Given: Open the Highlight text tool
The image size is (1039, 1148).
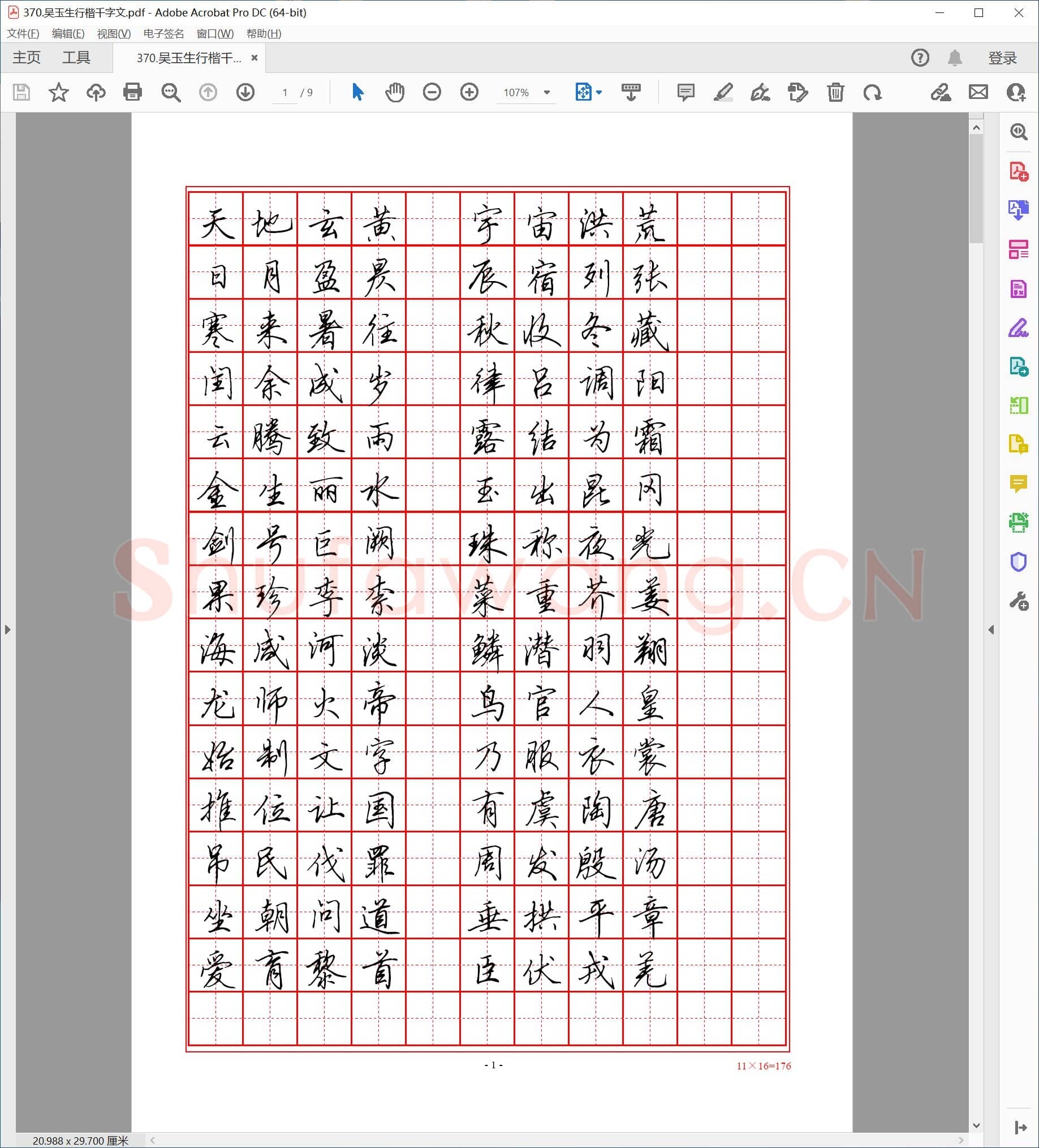Looking at the screenshot, I should click(x=723, y=92).
